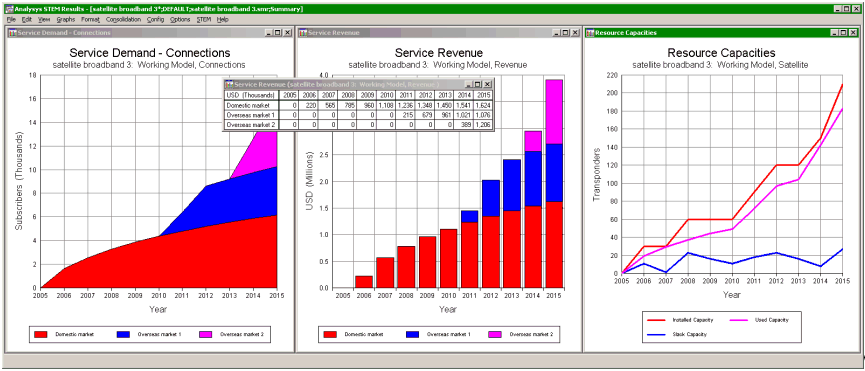This screenshot has height=371, width=865.
Task: Click the red Domestic market swatch in Connections legend
Action: (x=41, y=334)
